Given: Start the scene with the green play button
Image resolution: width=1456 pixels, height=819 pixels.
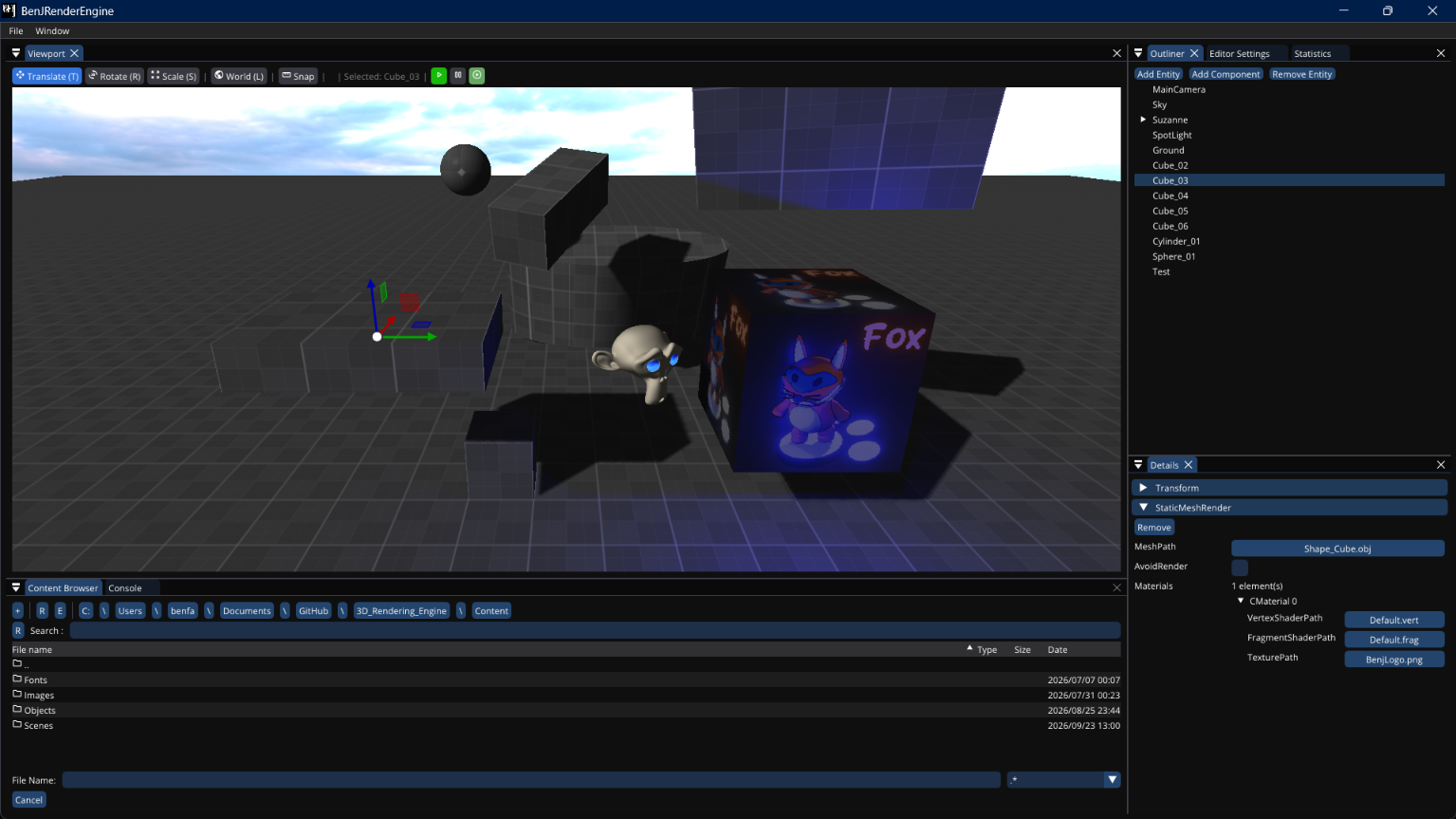Looking at the screenshot, I should [439, 75].
